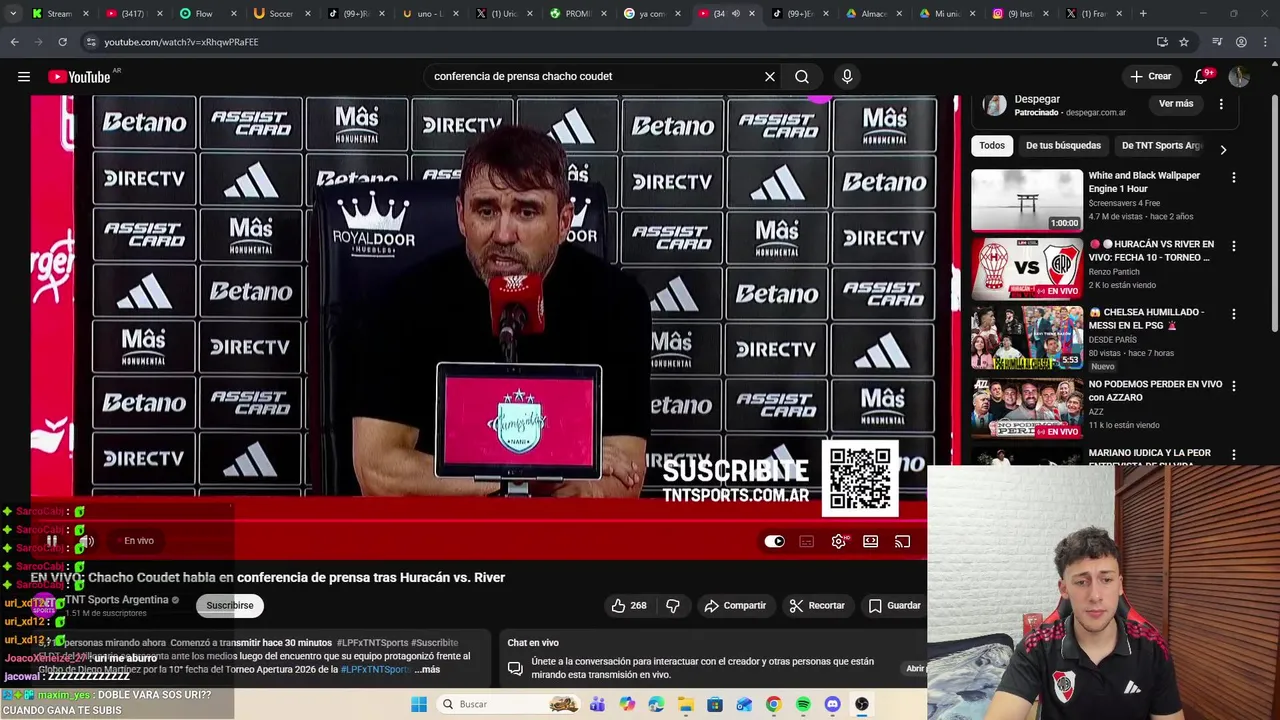Image resolution: width=1280 pixels, height=720 pixels.
Task: Reload the page
Action: (62, 42)
